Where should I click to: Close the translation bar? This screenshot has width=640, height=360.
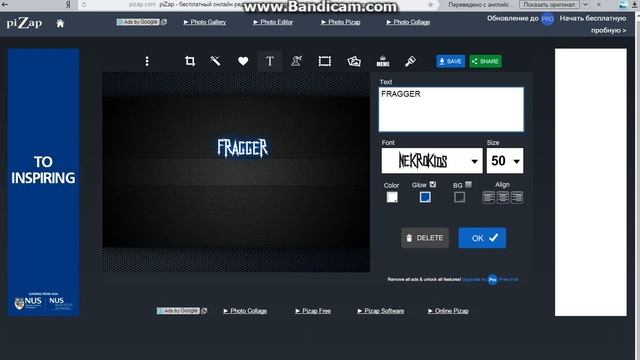tap(598, 4)
